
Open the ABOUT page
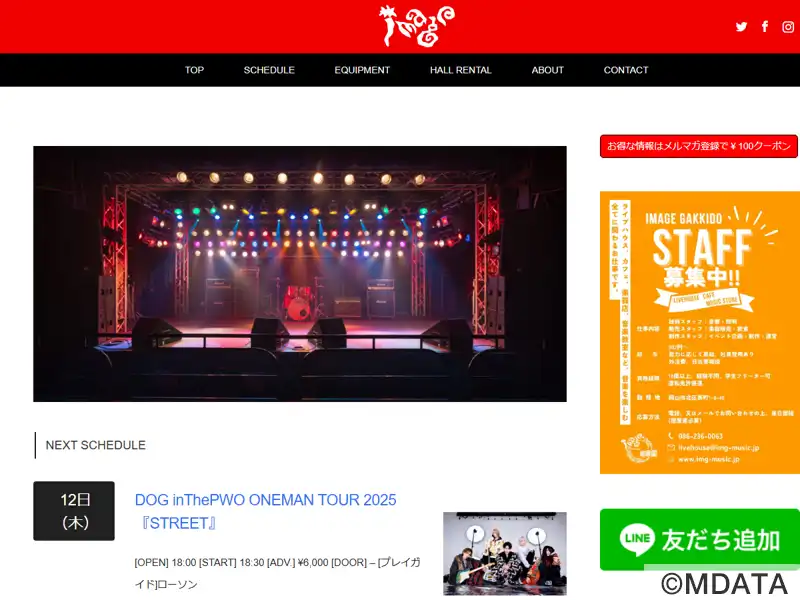[x=547, y=70]
